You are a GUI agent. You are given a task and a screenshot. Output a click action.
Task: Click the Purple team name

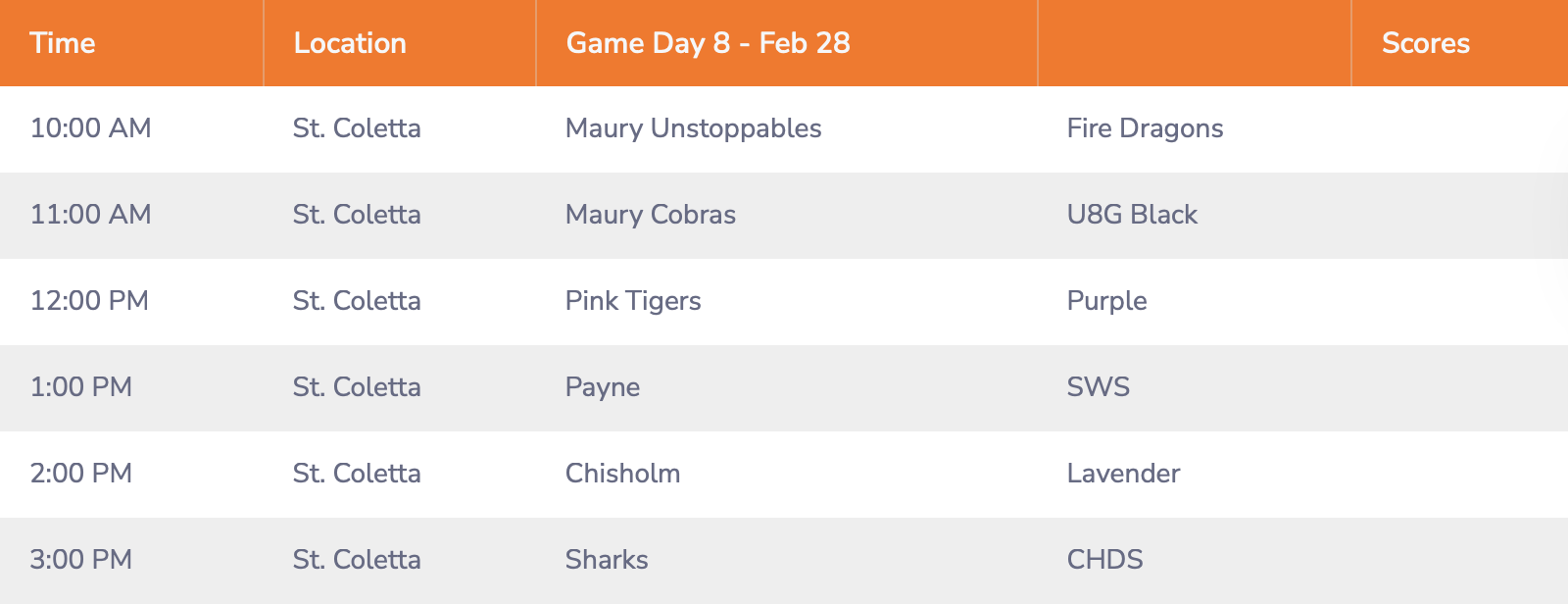point(1107,301)
